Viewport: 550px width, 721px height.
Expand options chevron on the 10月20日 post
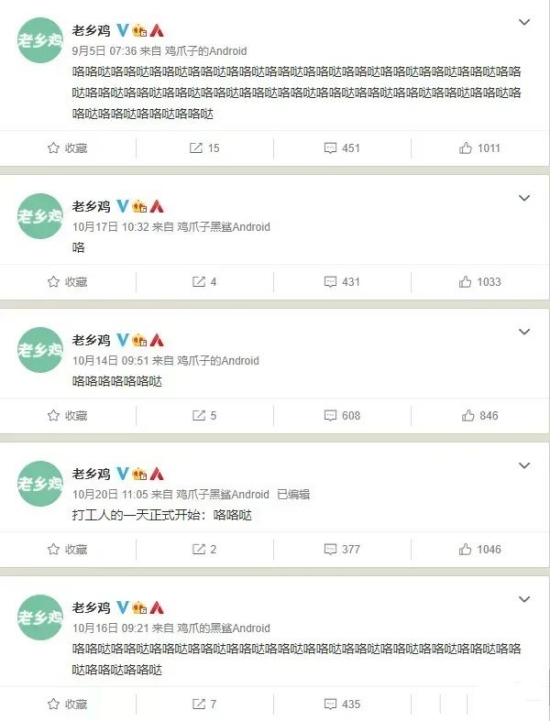(524, 466)
